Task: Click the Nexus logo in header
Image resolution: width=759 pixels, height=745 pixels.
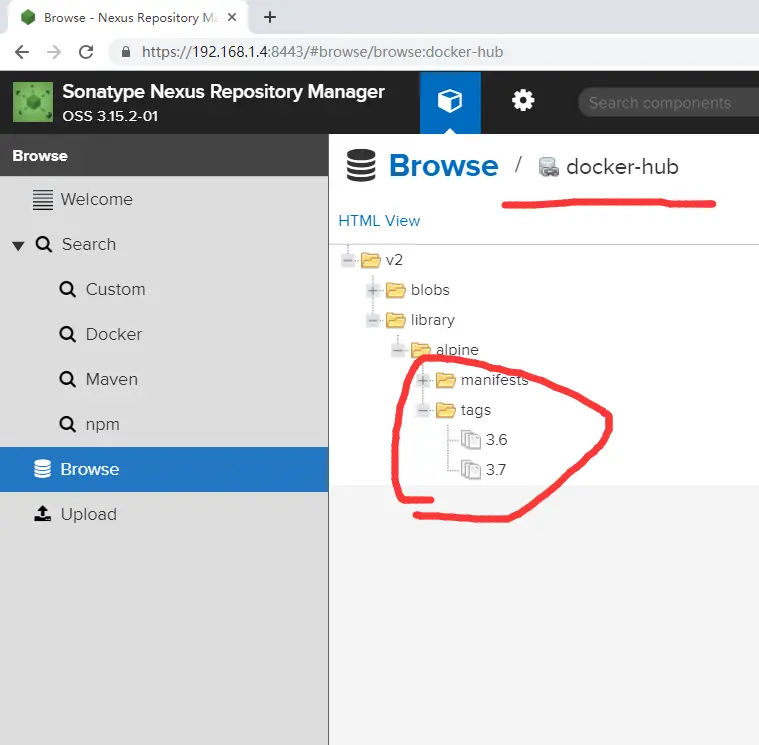Action: point(33,102)
